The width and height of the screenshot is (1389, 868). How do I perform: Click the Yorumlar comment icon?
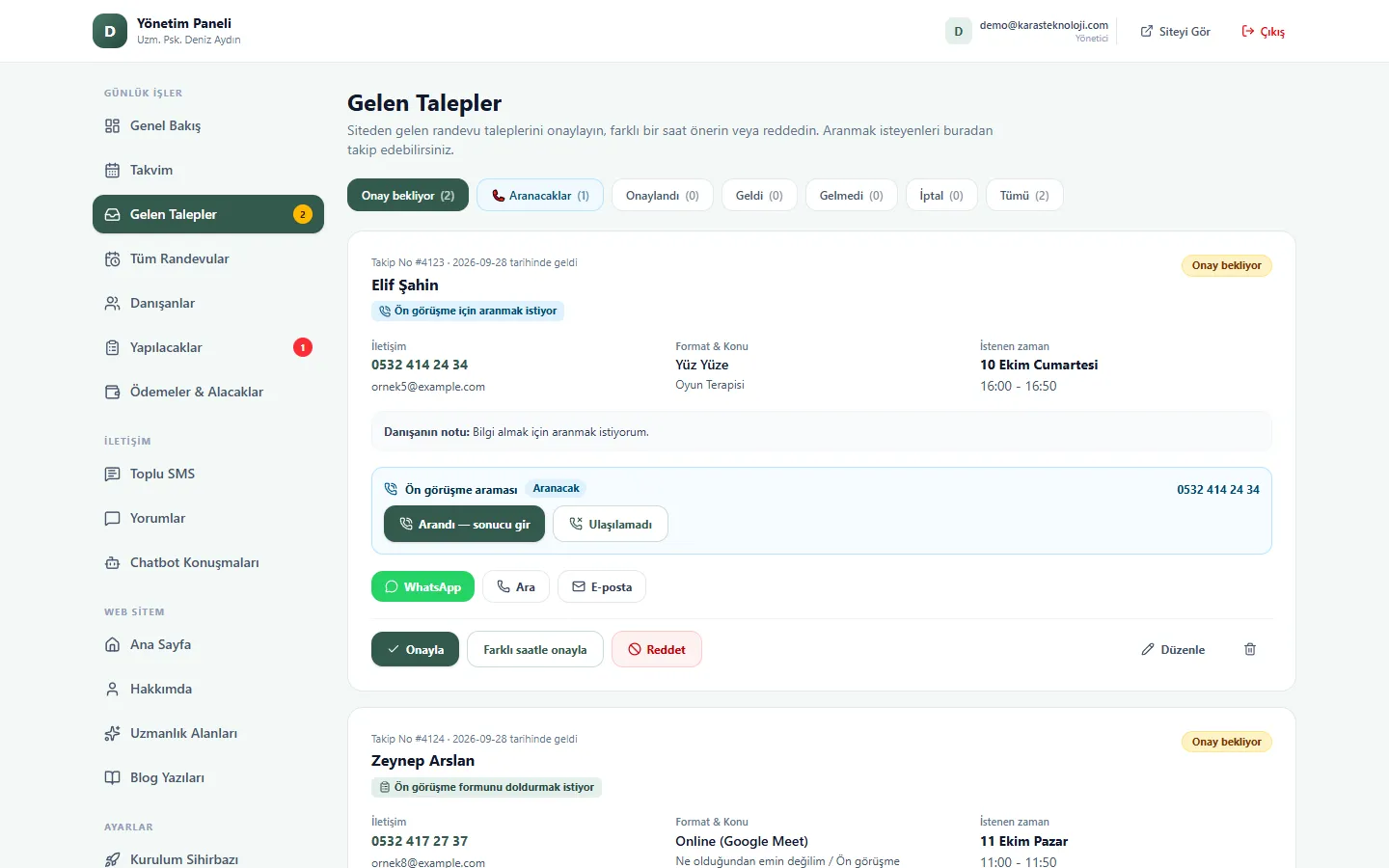112,518
